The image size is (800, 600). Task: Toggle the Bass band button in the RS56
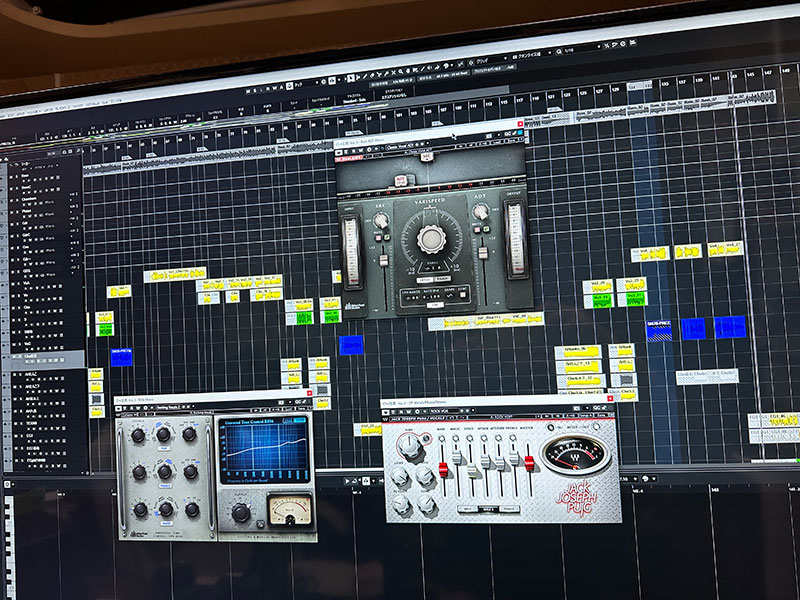pyautogui.click(x=166, y=523)
